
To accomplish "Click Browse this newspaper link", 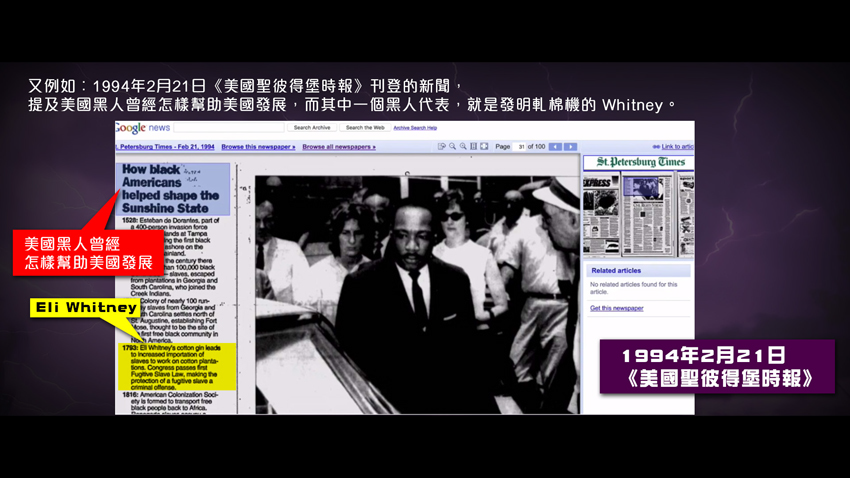I will click(x=258, y=147).
